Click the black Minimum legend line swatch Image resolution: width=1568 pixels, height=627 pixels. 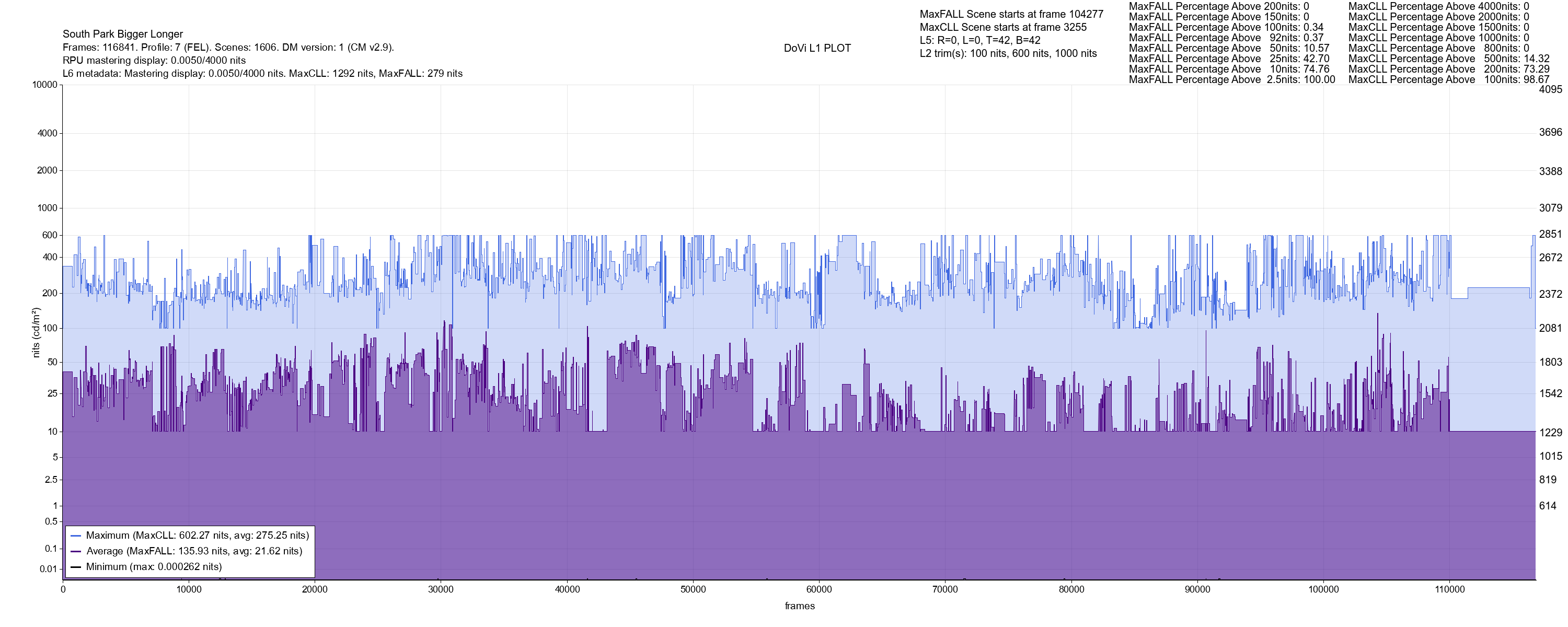tap(76, 567)
